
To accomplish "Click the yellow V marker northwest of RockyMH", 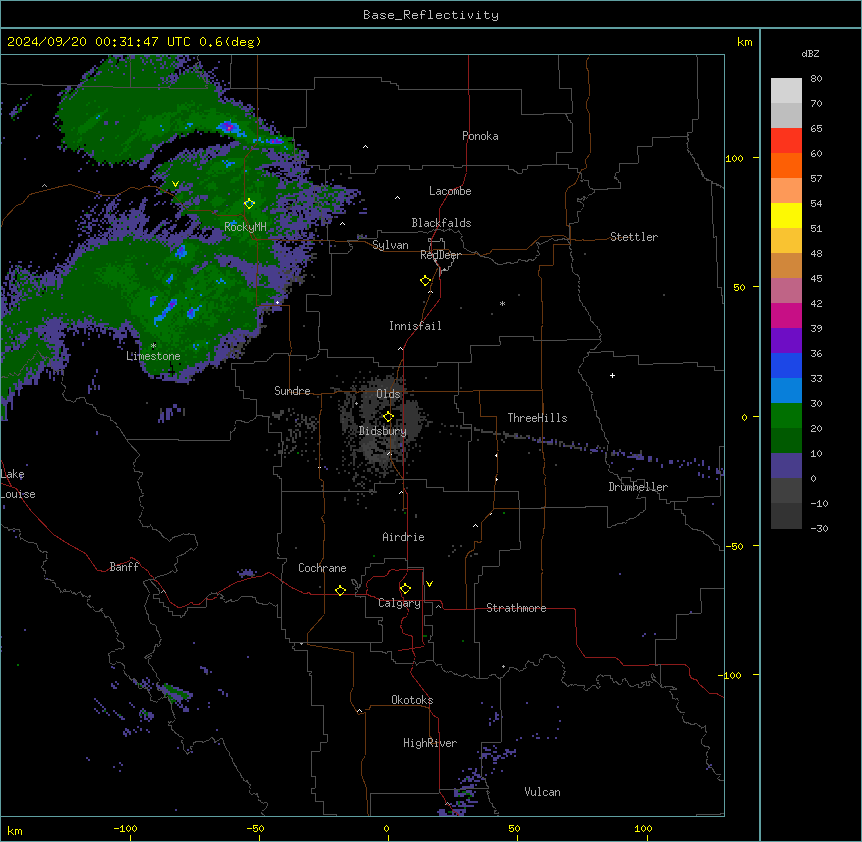I will [x=175, y=184].
